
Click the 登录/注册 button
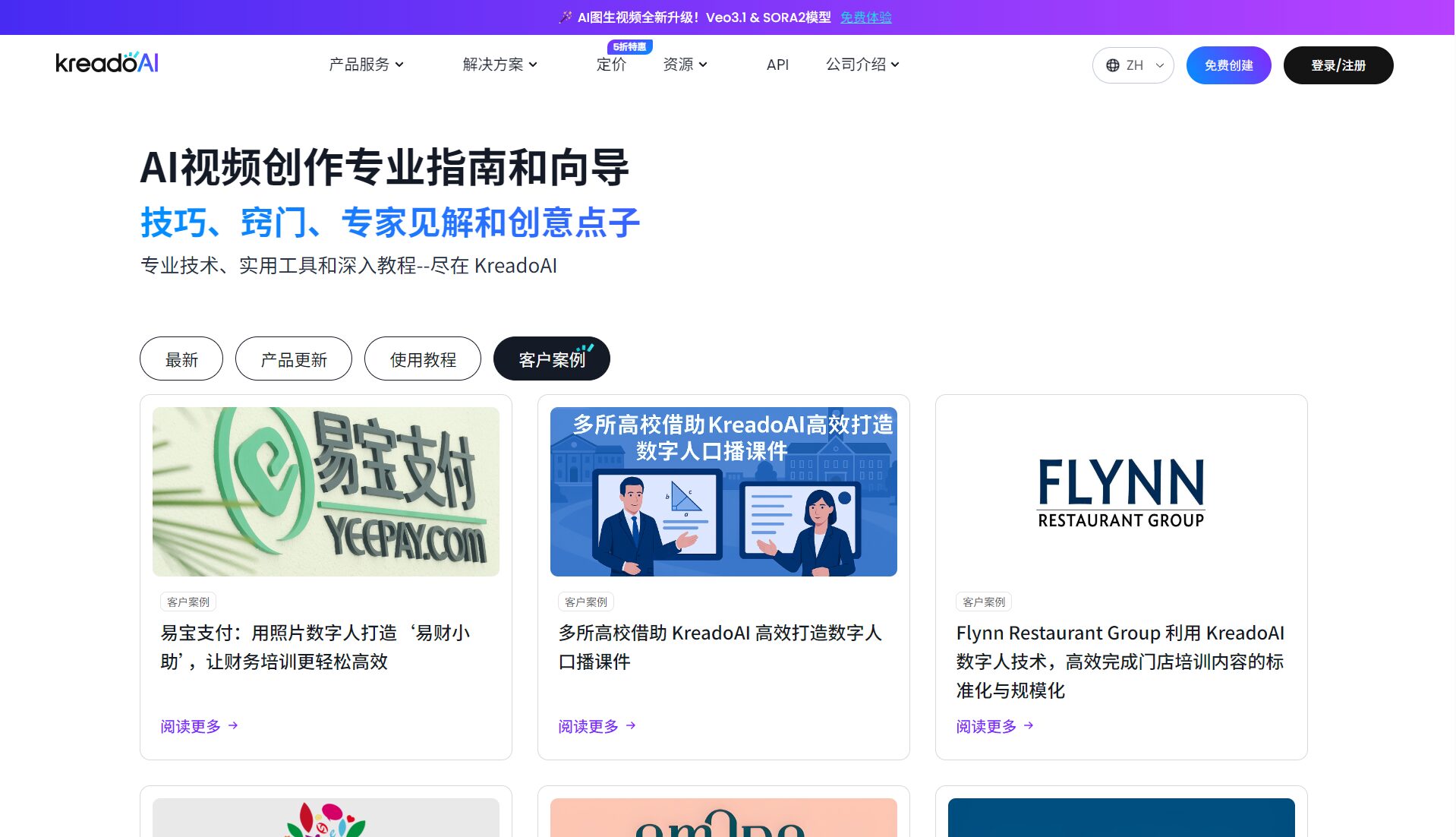(1338, 65)
